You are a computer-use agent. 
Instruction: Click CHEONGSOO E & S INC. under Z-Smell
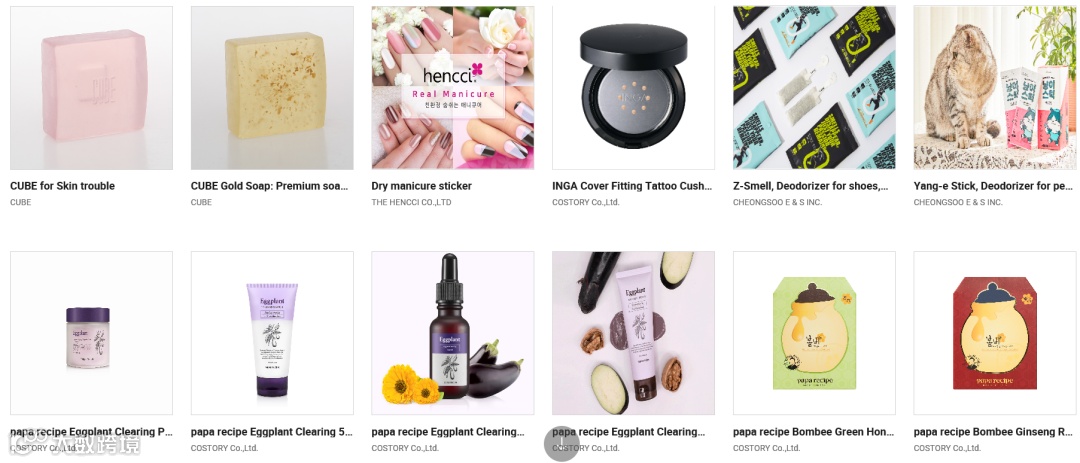[x=778, y=203]
